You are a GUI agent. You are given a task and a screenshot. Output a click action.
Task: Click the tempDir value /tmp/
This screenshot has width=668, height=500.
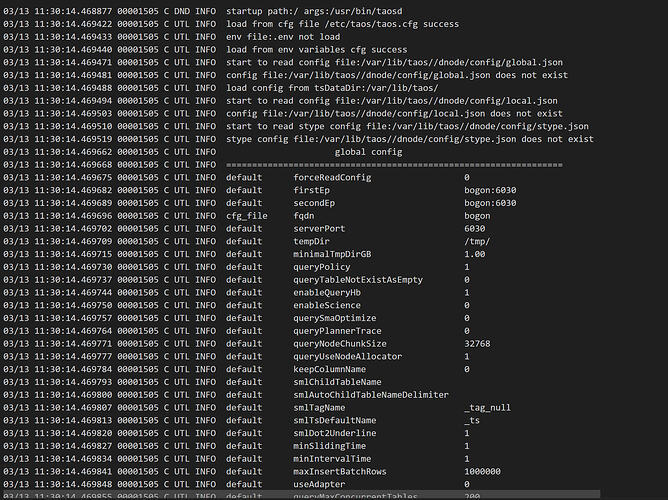tap(476, 242)
